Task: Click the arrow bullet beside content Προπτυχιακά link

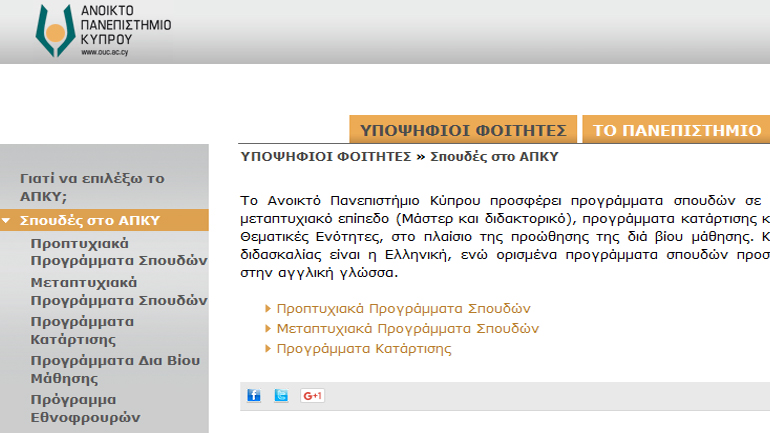Action: point(268,308)
